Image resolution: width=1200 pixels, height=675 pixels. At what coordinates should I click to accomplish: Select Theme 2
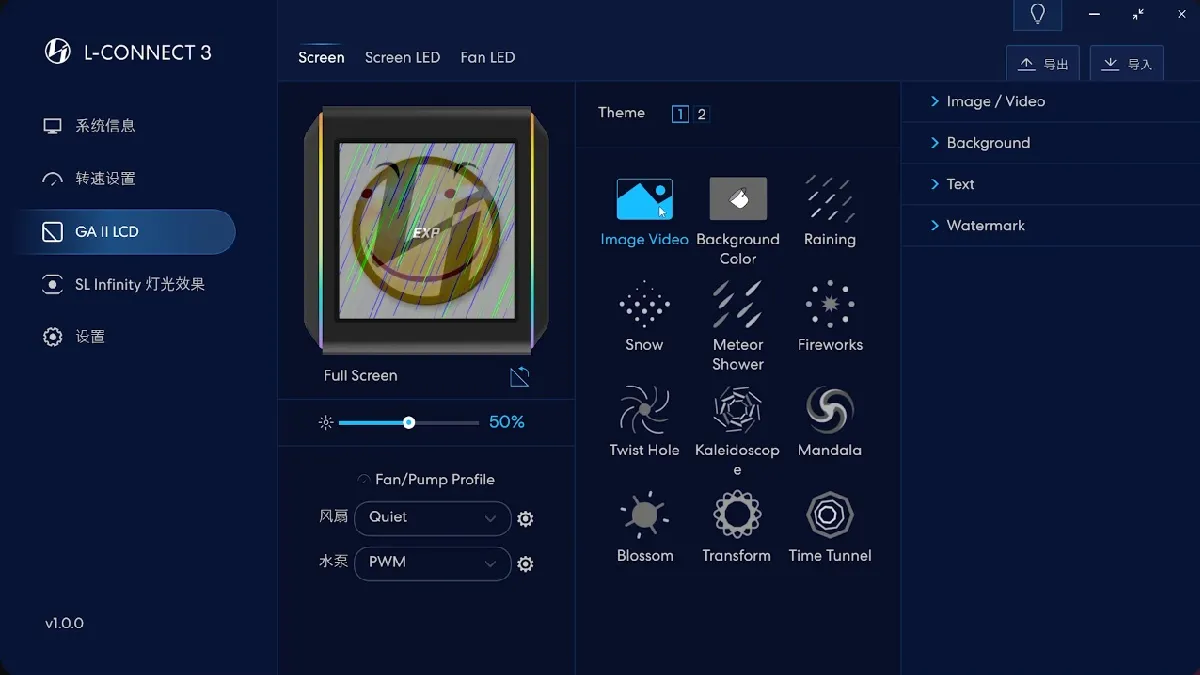tap(702, 114)
